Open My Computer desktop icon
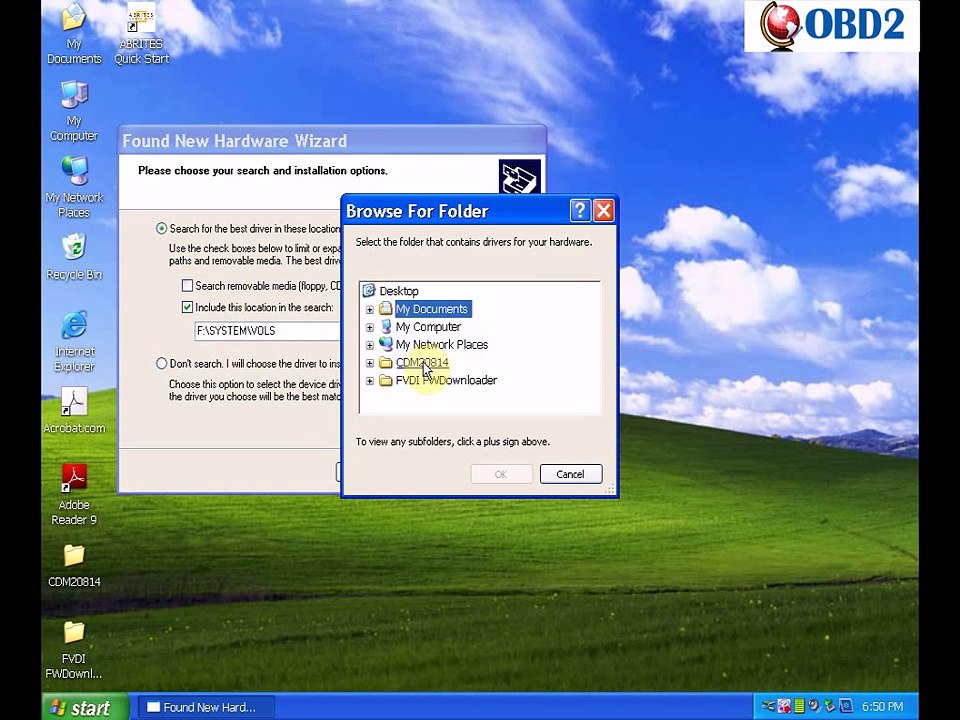The image size is (960, 720). pyautogui.click(x=74, y=111)
